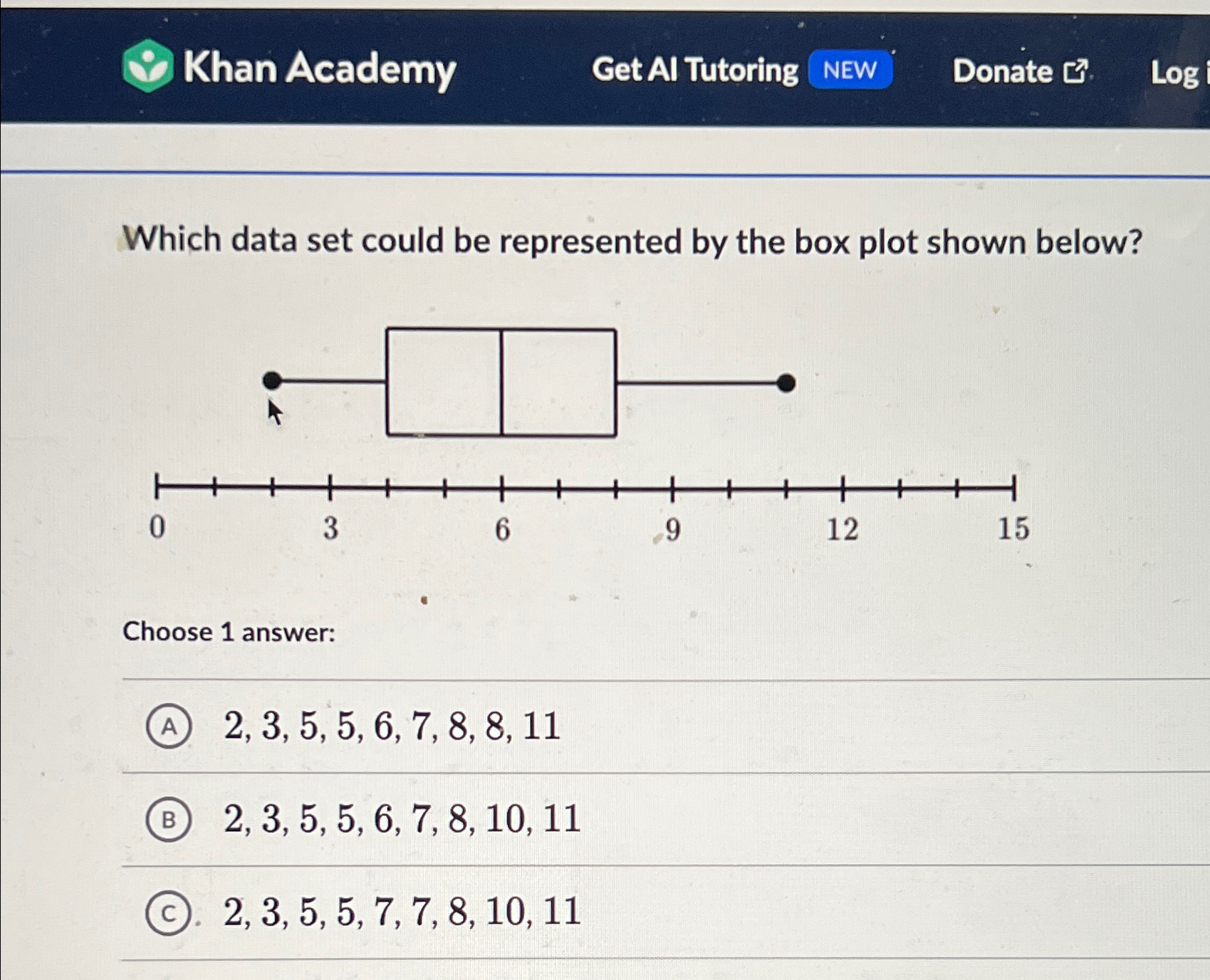Click the median line inside the box
Image resolution: width=1210 pixels, height=980 pixels.
pyautogui.click(x=503, y=381)
